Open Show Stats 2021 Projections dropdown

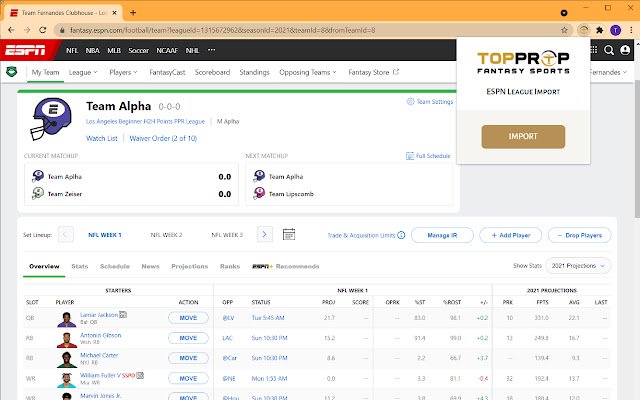point(578,266)
